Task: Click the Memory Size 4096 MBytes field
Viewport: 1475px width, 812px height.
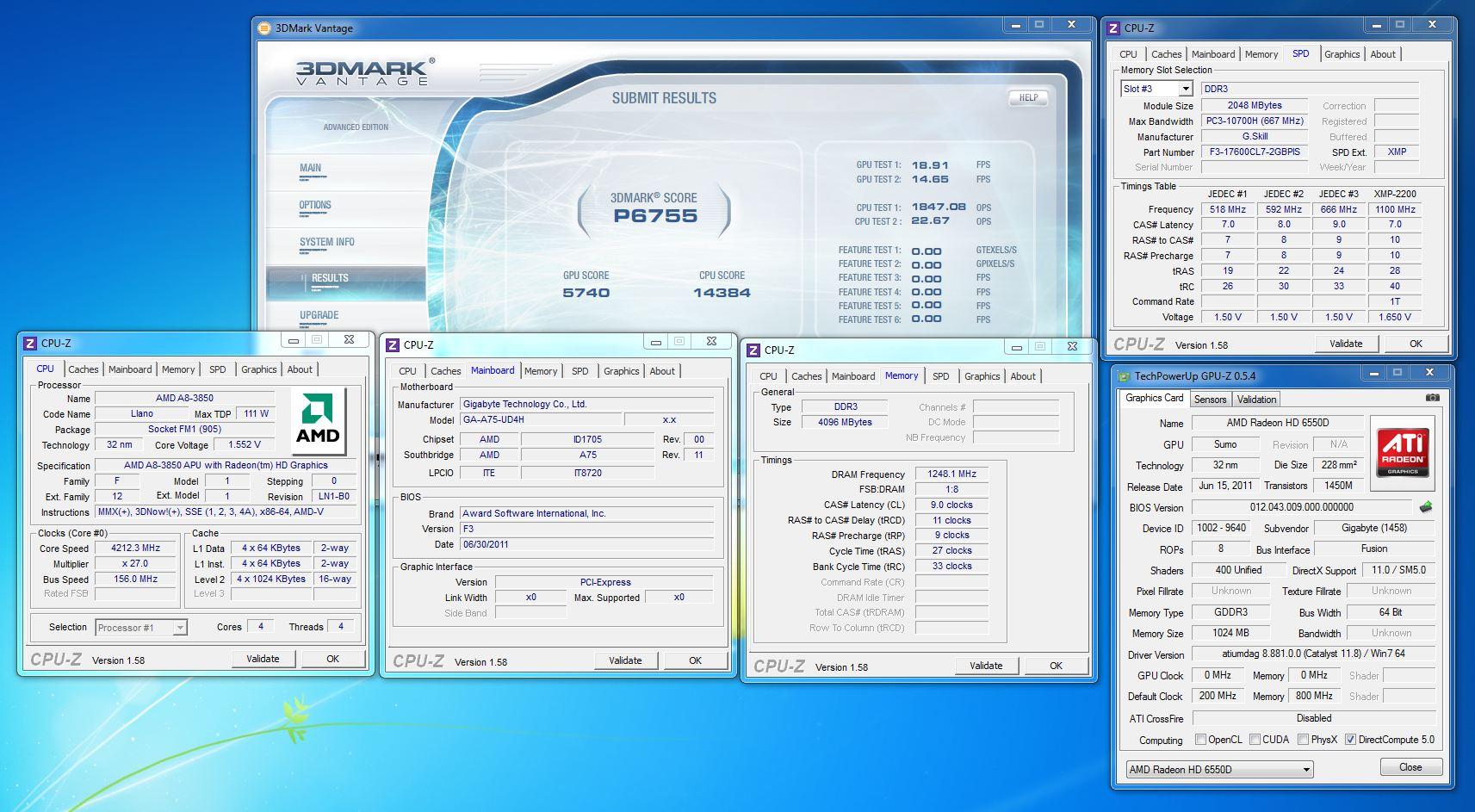Action: tap(845, 422)
